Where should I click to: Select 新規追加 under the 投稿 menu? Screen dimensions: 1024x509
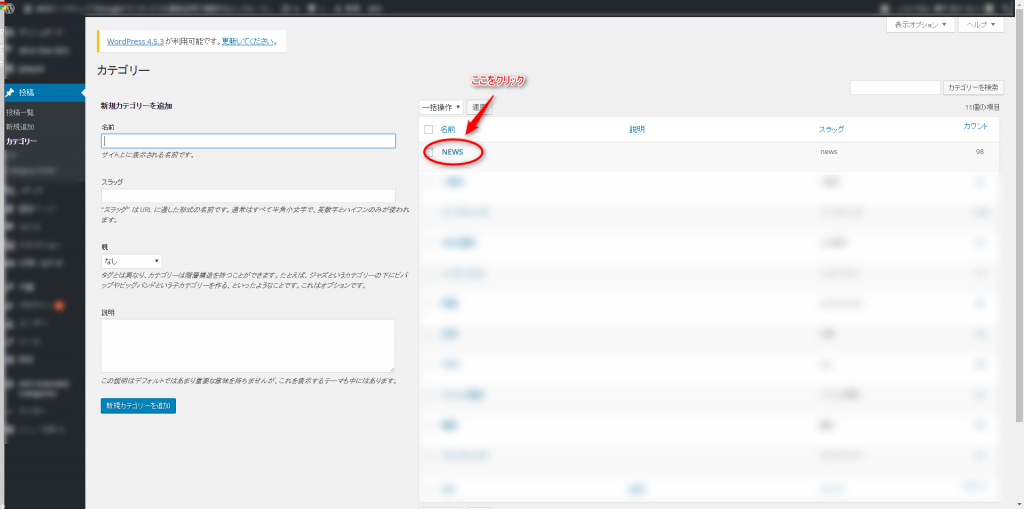pos(20,127)
